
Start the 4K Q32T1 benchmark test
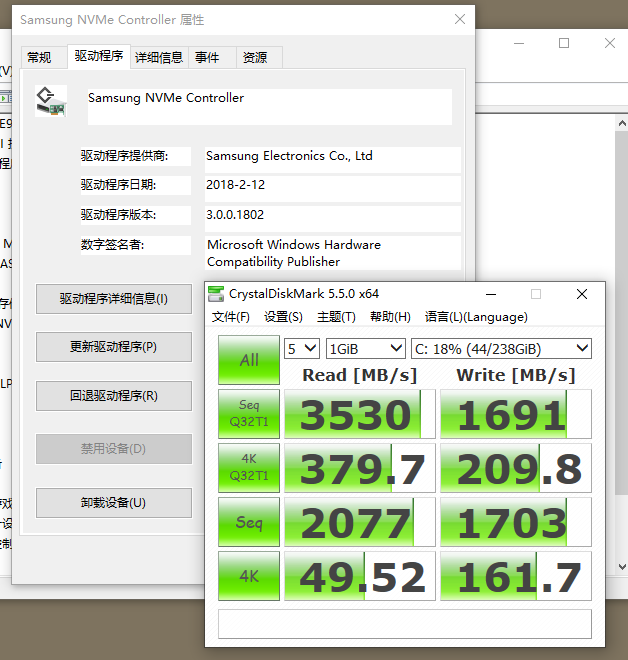249,468
